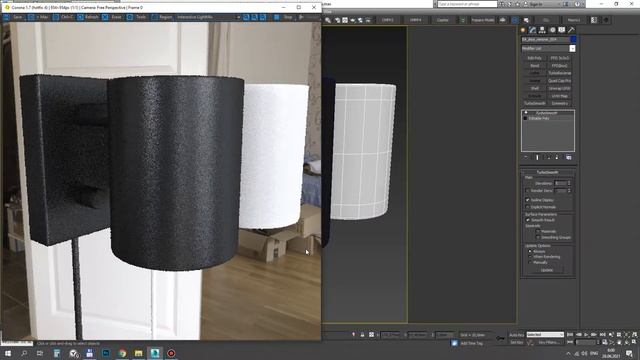
Task: Click Make unique icon below stack
Action: [x=548, y=157]
